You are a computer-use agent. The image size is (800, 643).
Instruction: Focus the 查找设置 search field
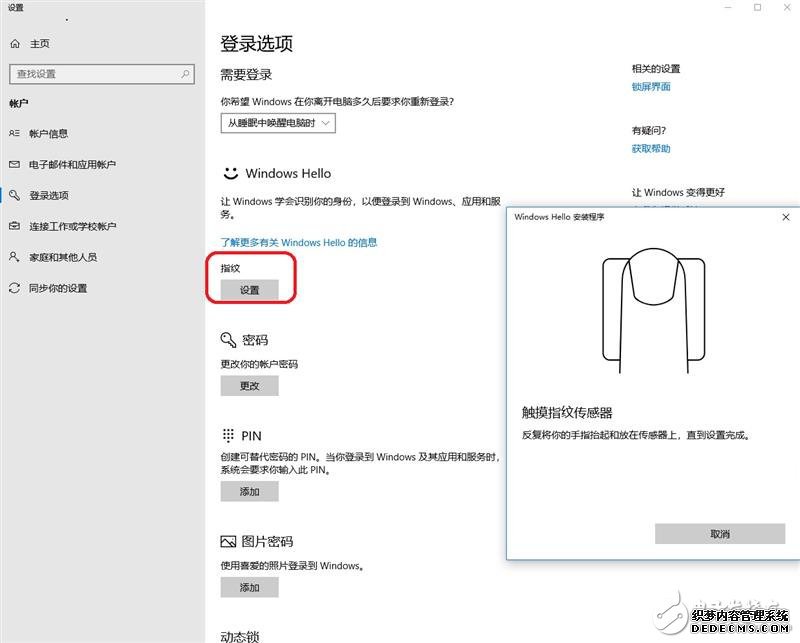point(102,74)
